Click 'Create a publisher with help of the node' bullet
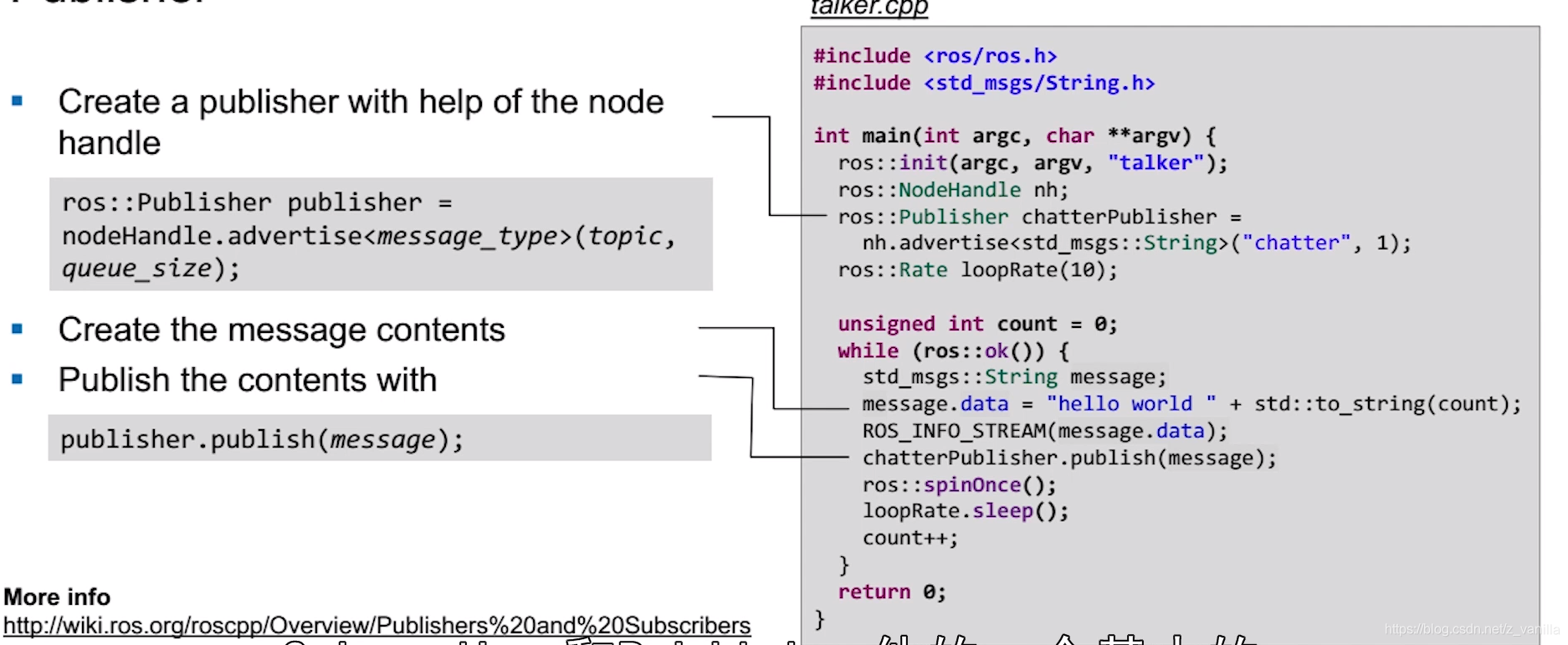 [361, 122]
